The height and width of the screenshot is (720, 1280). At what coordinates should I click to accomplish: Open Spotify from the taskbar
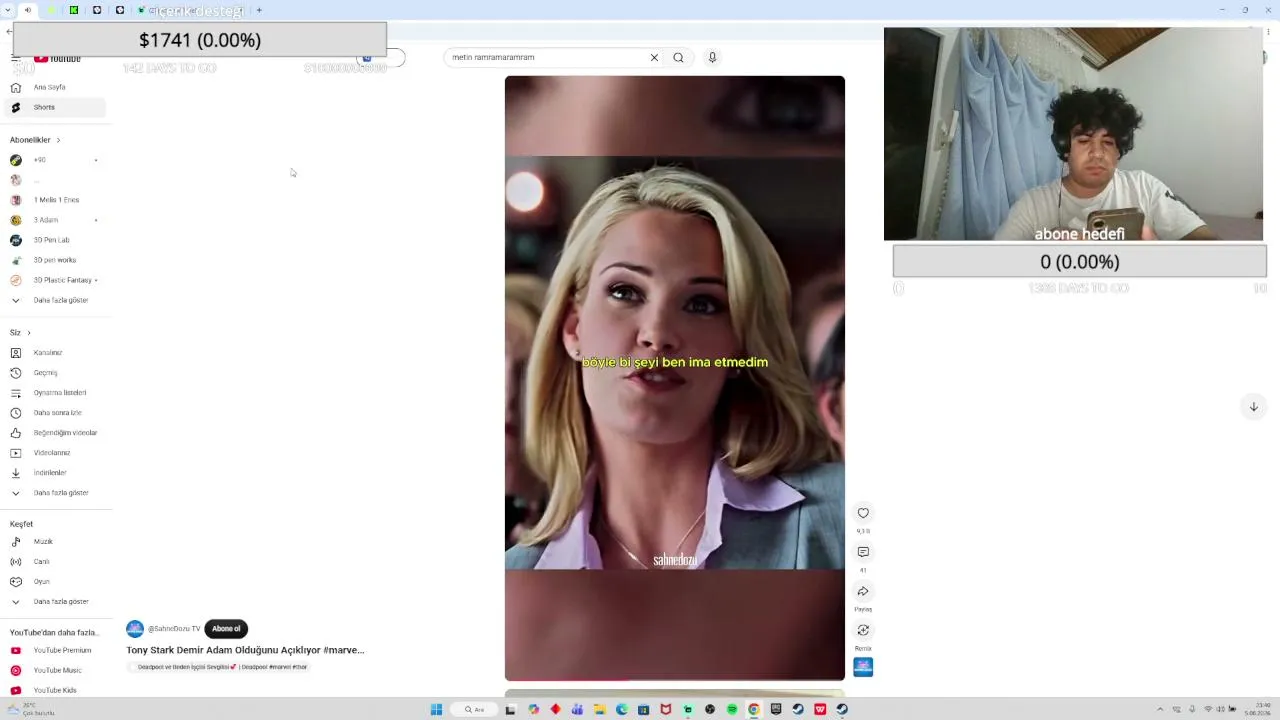(732, 710)
